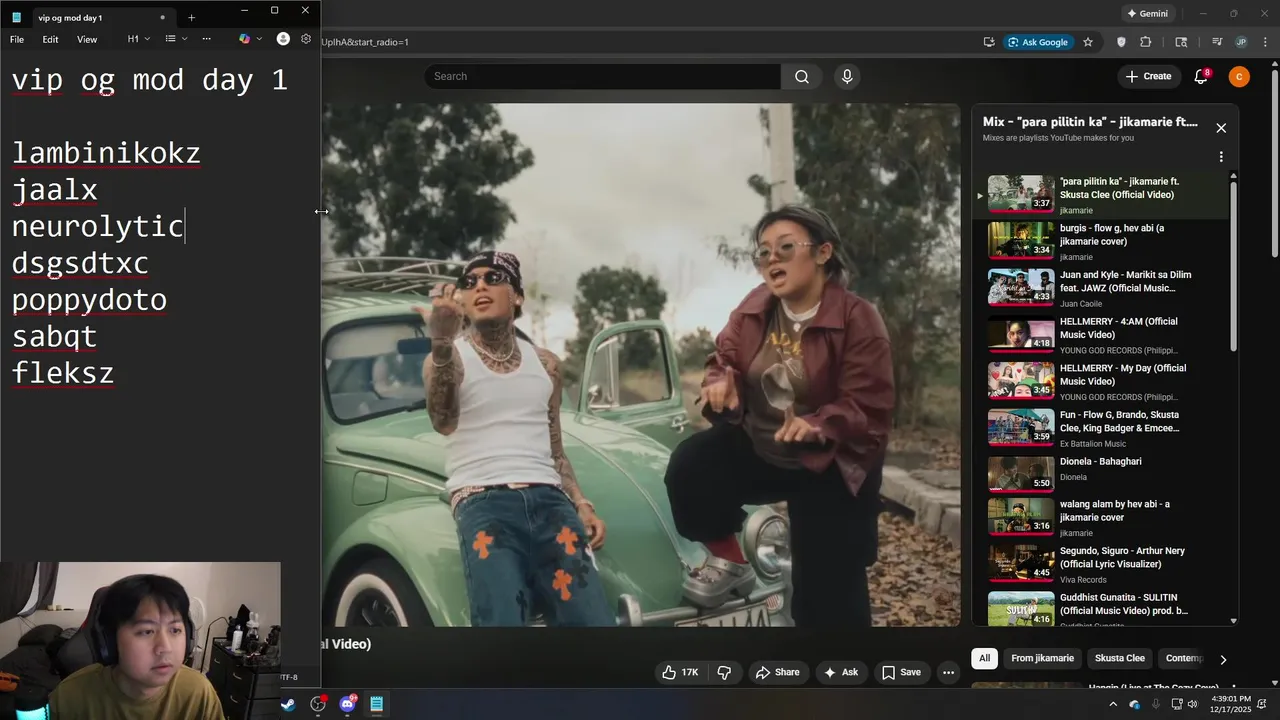Play 'Segundo, Siguro - Arthur Nery' video
Screen dimensions: 1280x720
(x=1100, y=564)
